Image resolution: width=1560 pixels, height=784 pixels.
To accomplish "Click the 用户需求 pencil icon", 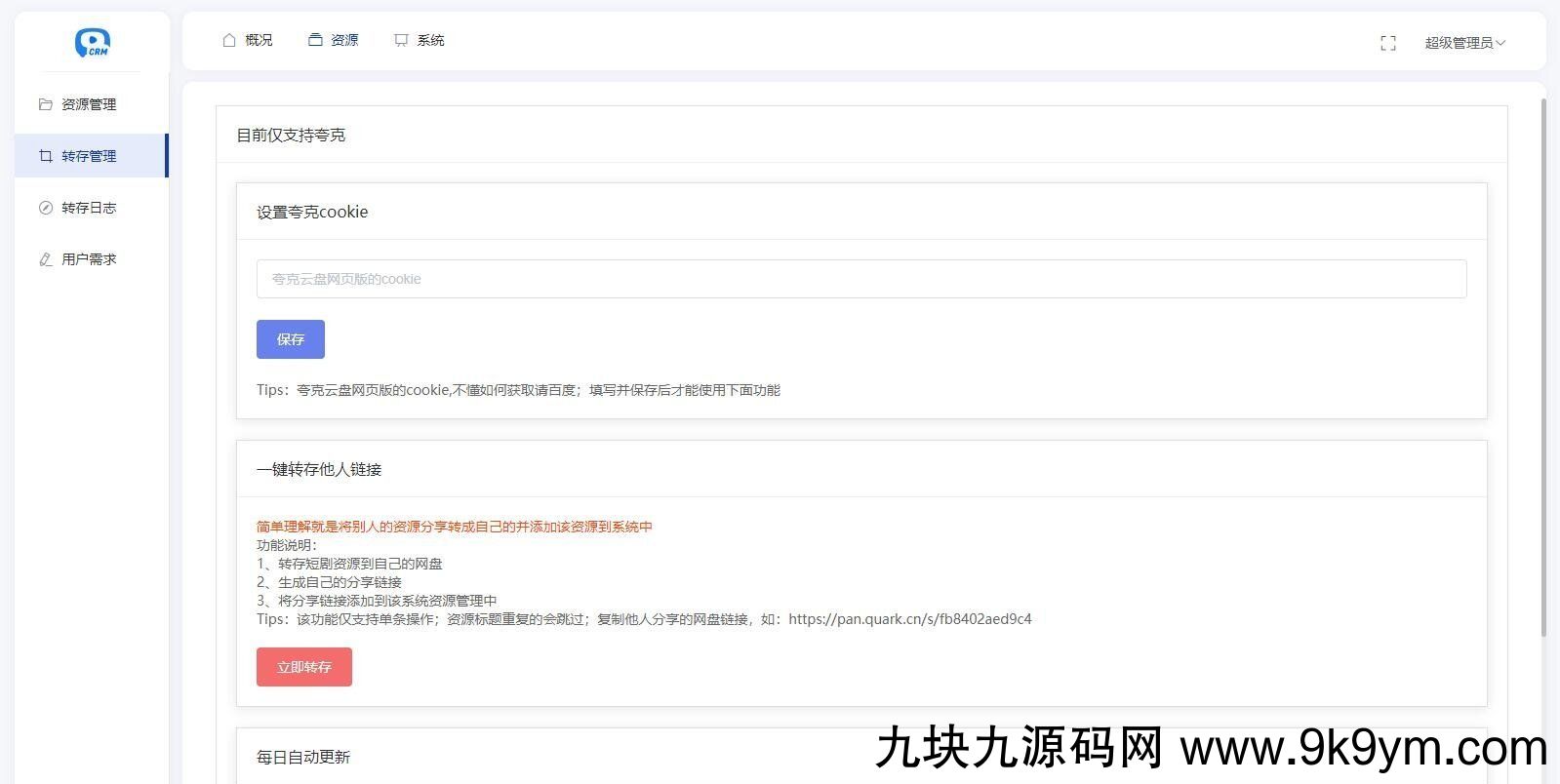I will pos(45,259).
